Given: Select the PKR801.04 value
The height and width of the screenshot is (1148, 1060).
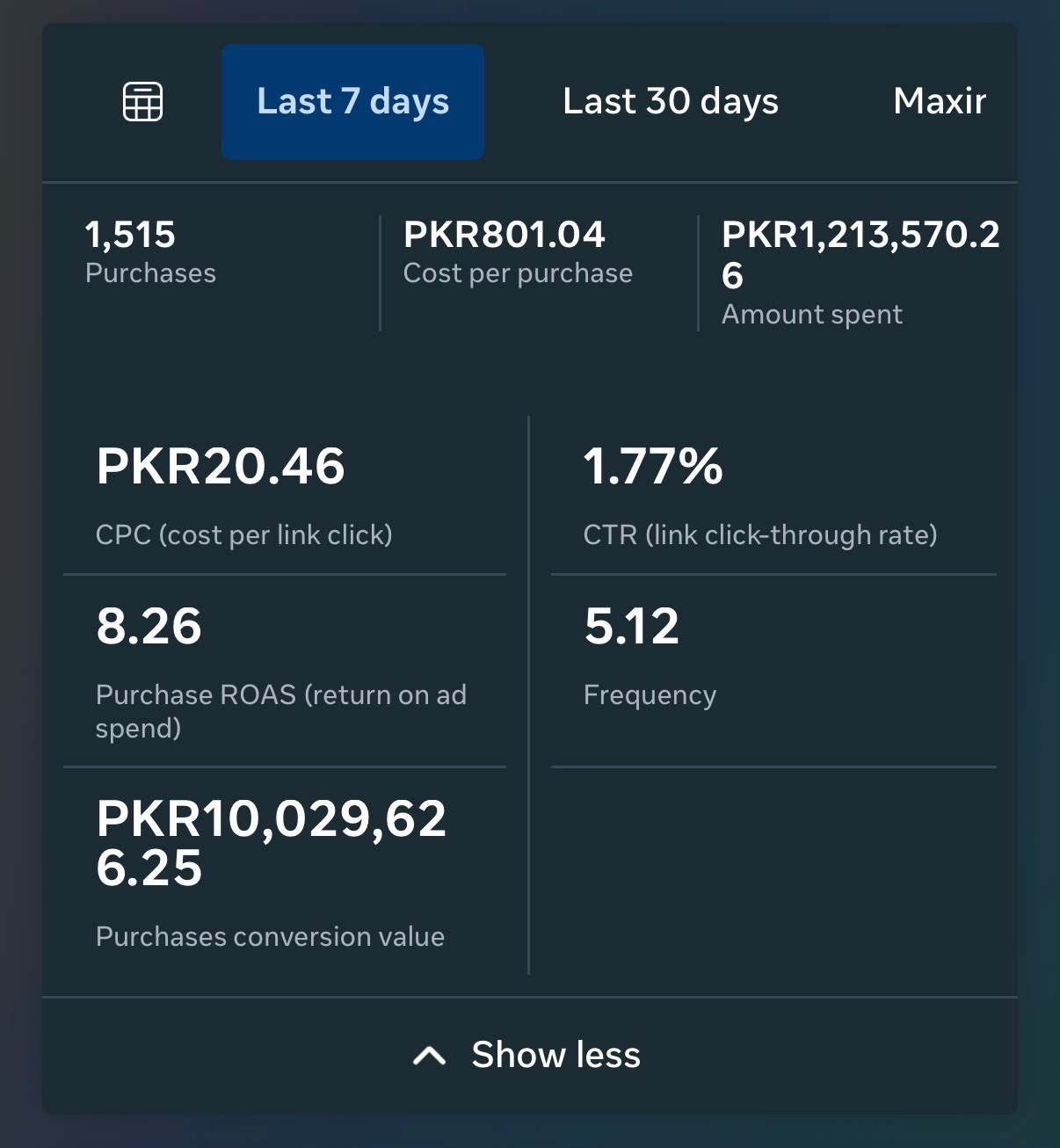Looking at the screenshot, I should coord(504,235).
